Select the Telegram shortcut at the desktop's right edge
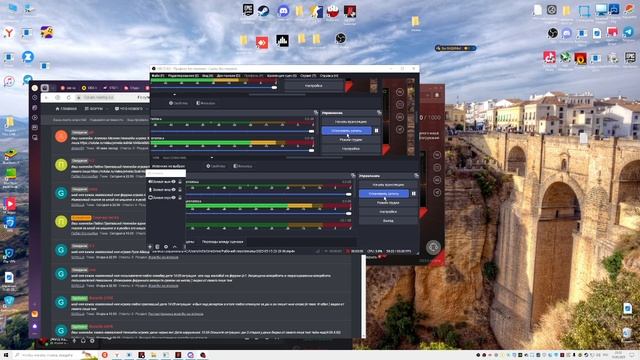640x360 pixels. 629,32
